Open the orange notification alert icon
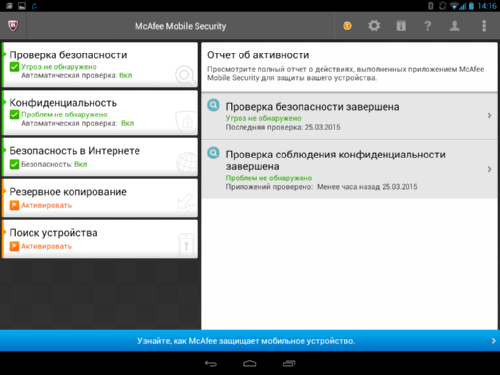Image resolution: width=500 pixels, height=375 pixels. click(x=347, y=26)
